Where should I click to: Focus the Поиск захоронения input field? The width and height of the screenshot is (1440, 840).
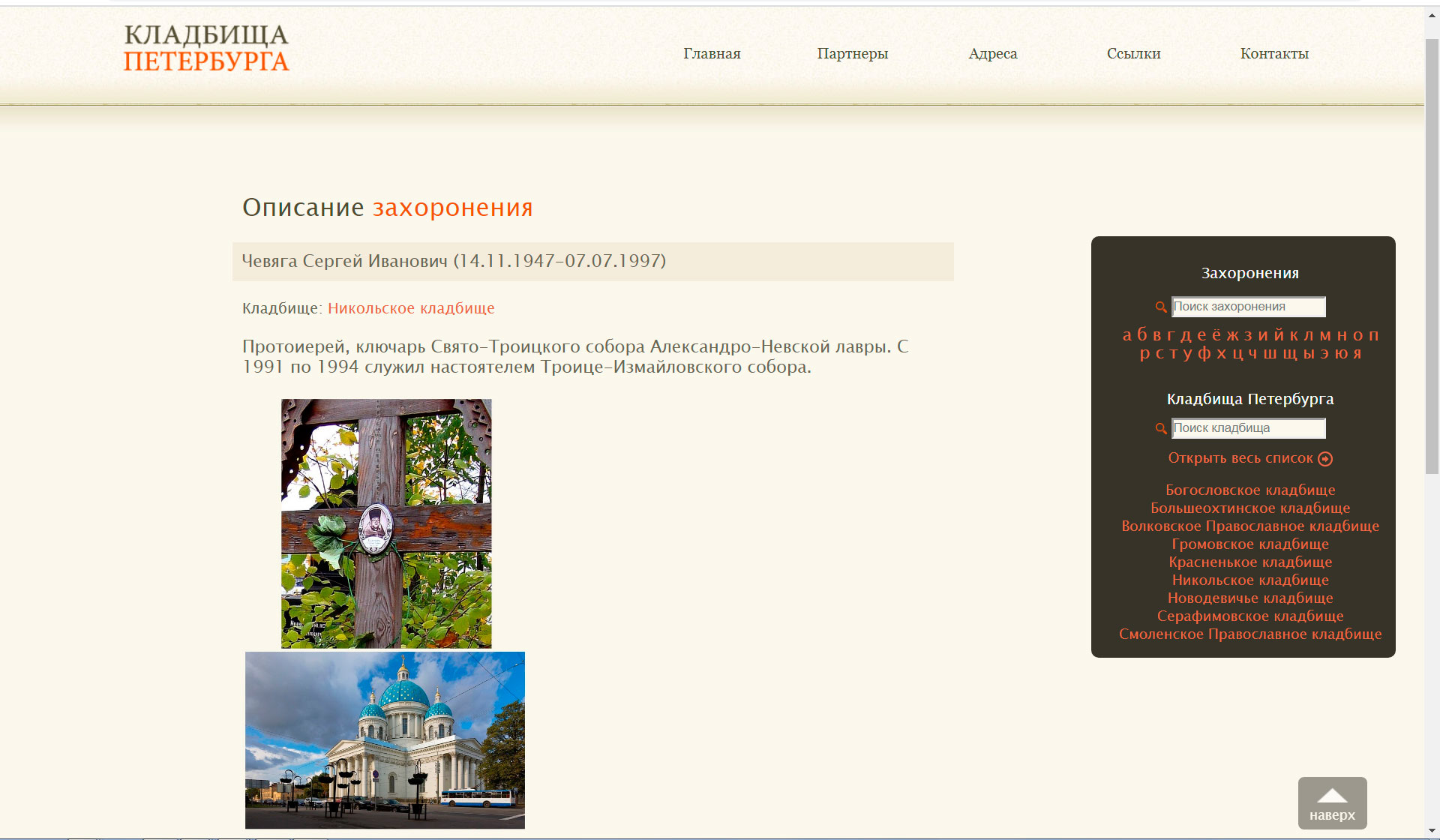coord(1249,307)
